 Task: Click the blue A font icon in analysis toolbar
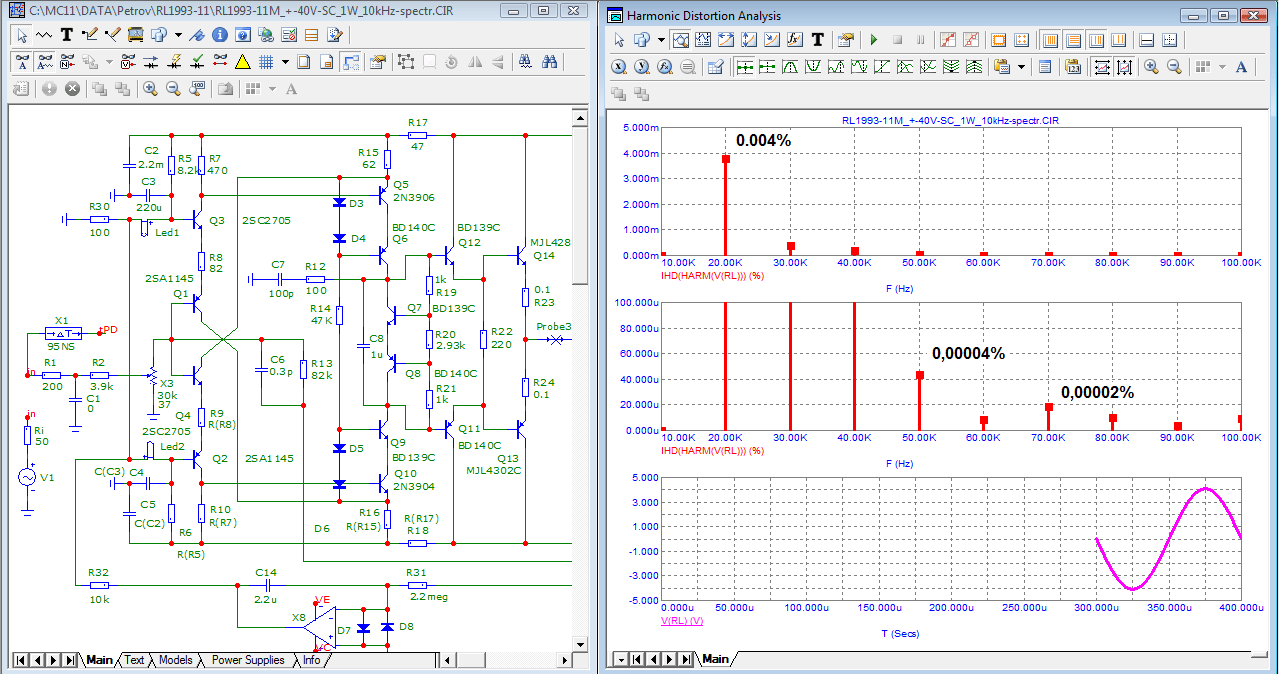click(x=1241, y=67)
